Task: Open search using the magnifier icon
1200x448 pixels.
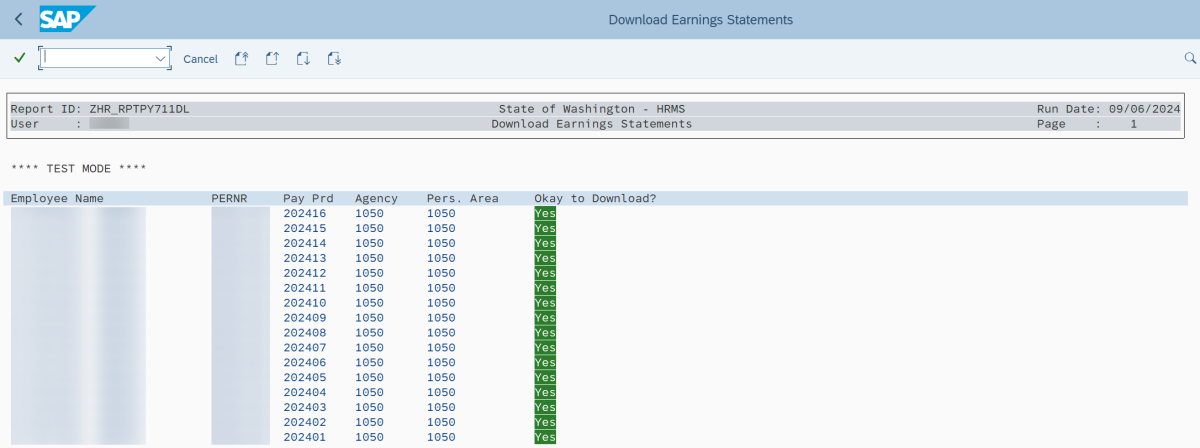Action: (1190, 59)
